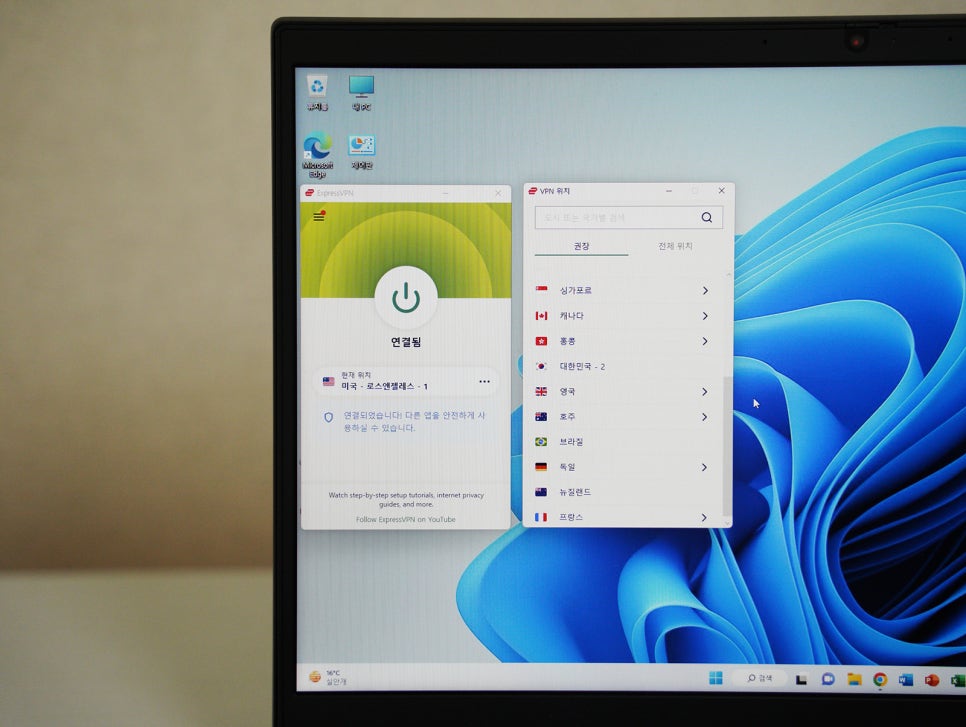This screenshot has height=727, width=966.
Task: Toggle the VPN power button off
Action: click(x=406, y=297)
